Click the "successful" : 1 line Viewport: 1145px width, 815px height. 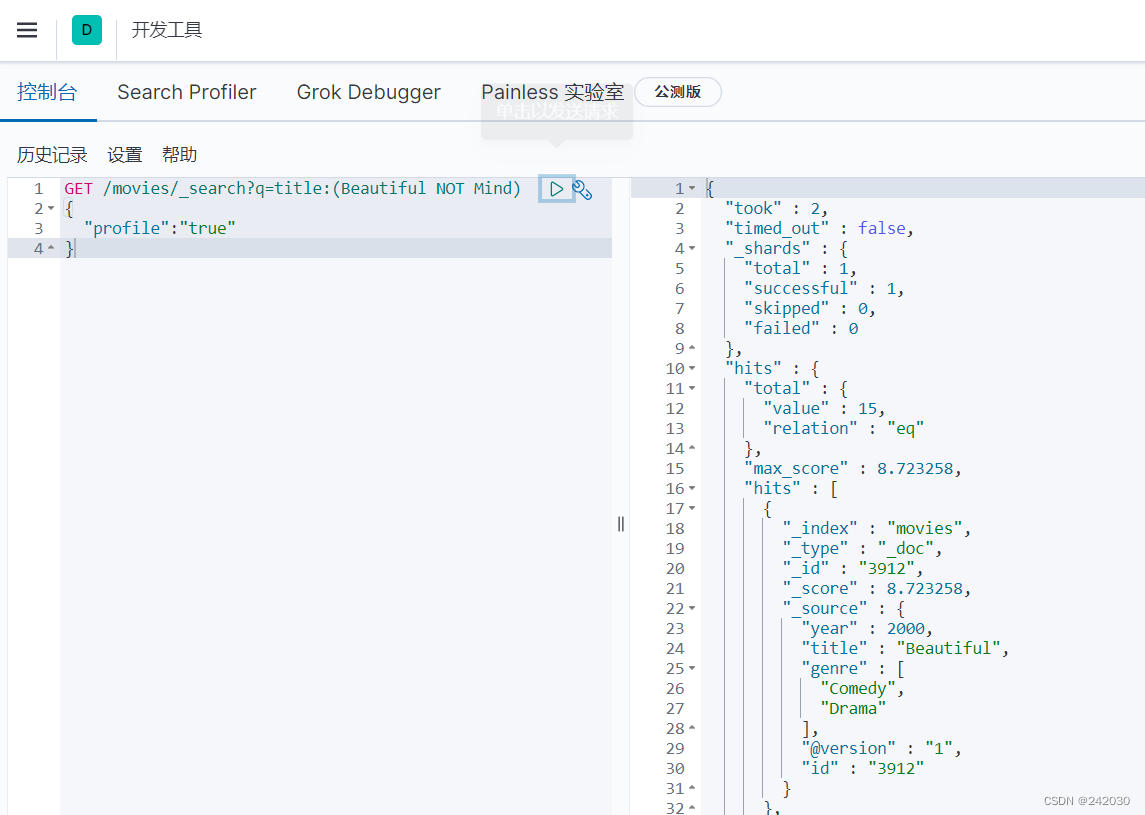(824, 288)
